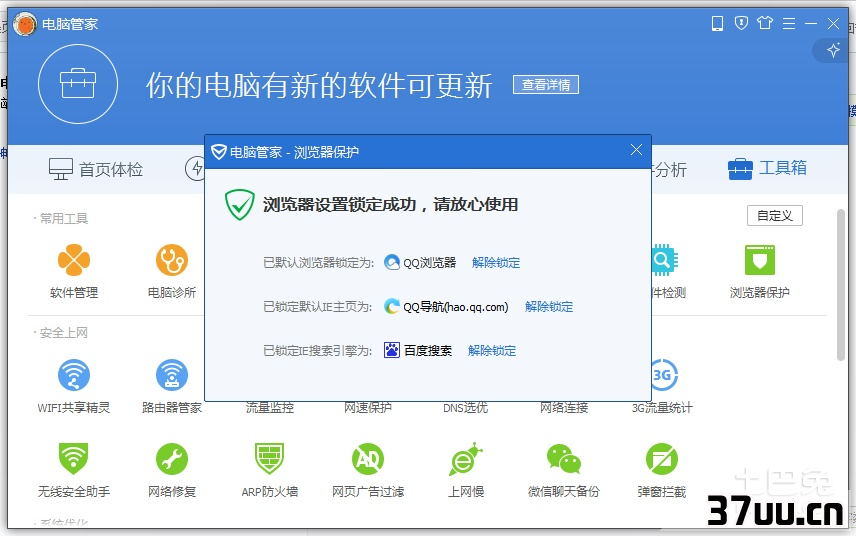This screenshot has height=536, width=856.
Task: Open the main menu hamburger icon
Action: click(x=789, y=23)
